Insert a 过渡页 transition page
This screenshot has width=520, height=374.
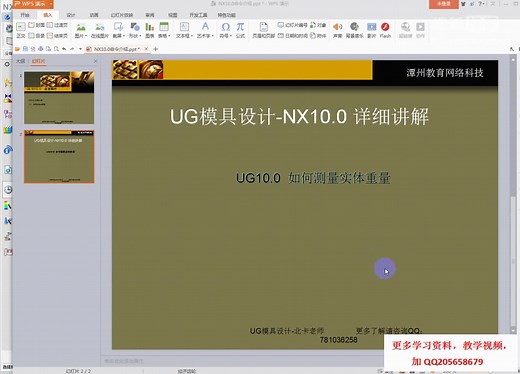click(57, 25)
